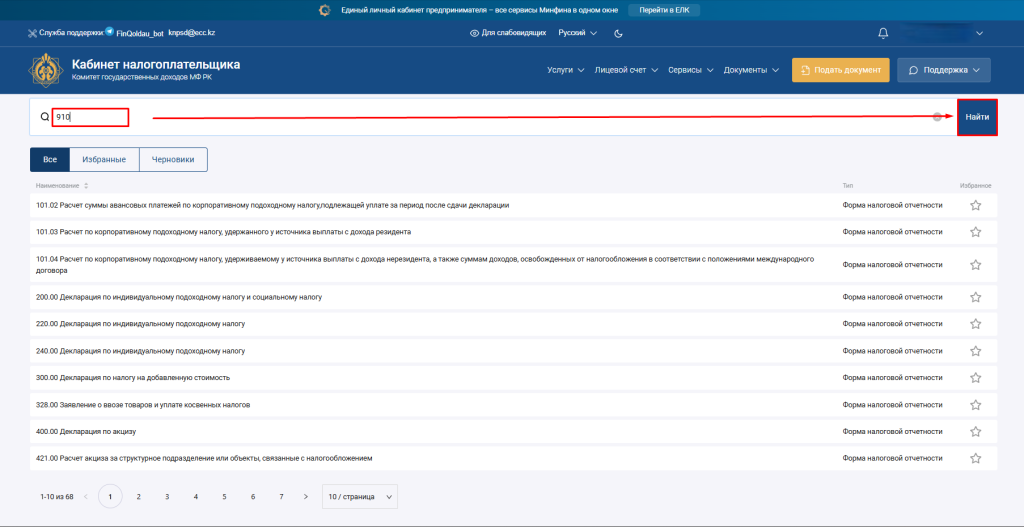Viewport: 1024px width, 527px height.
Task: Go to next page arrow in pagination
Action: (306, 496)
